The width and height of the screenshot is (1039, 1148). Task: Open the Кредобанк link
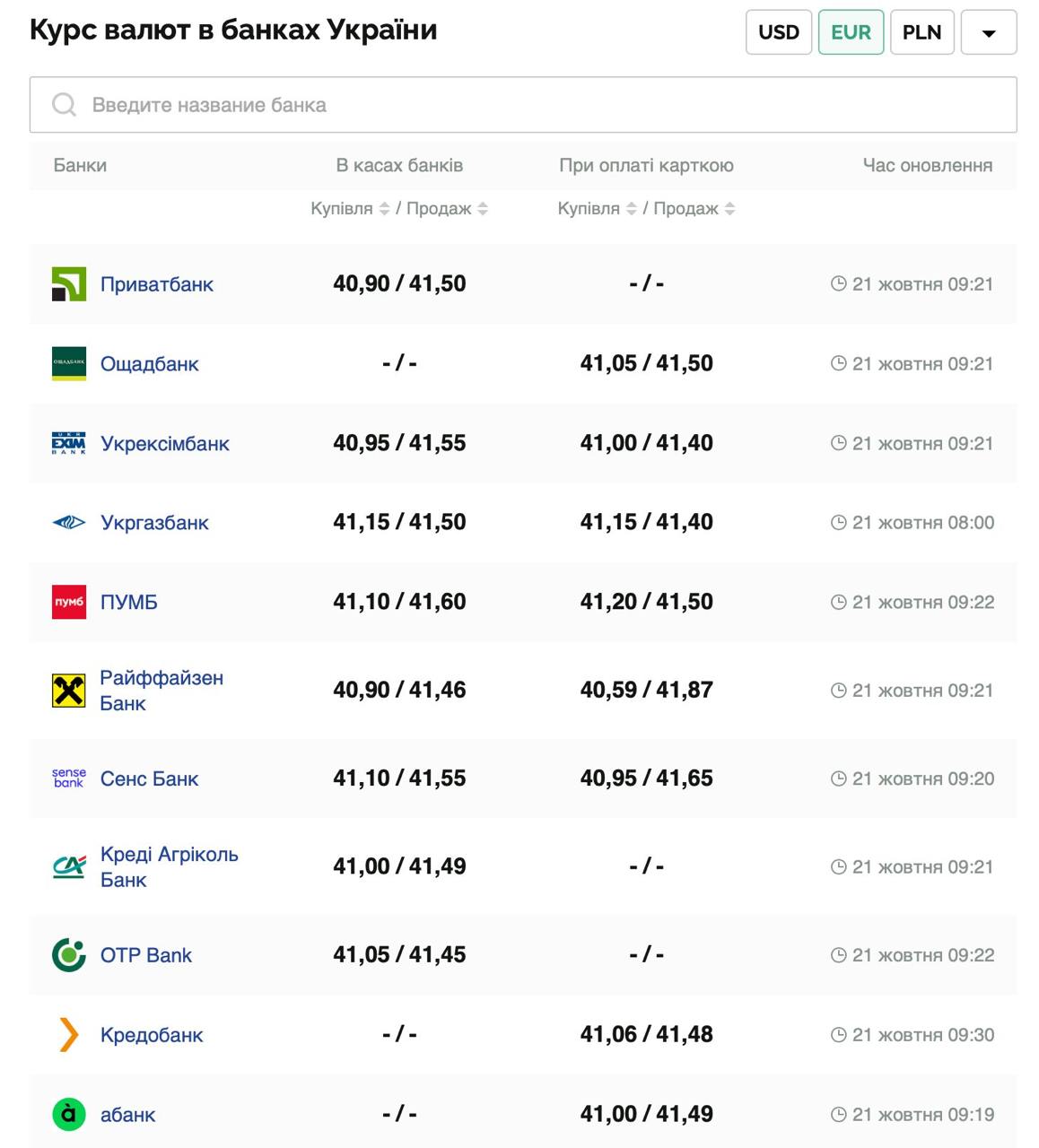152,1035
